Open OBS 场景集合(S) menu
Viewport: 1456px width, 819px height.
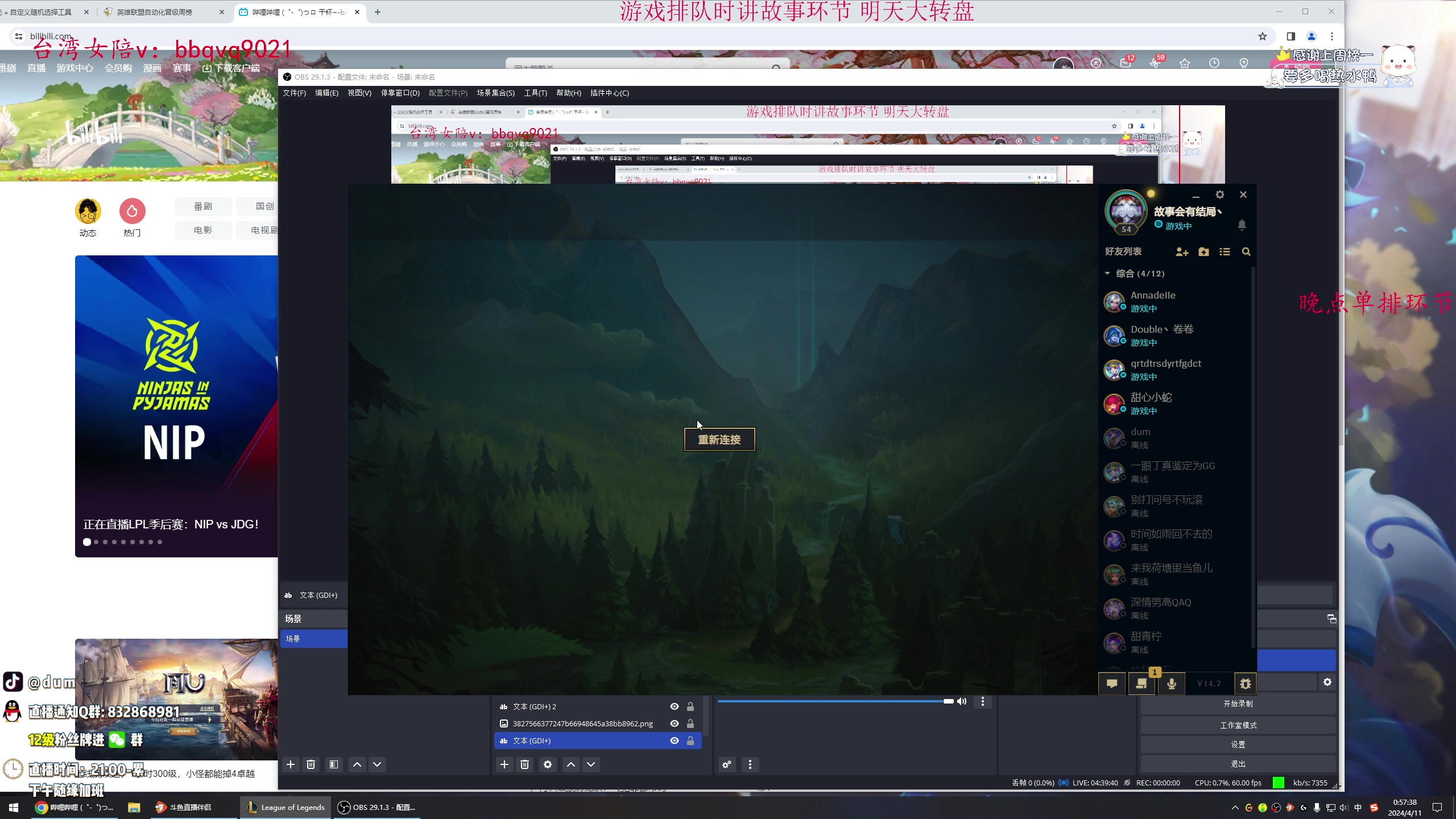pyautogui.click(x=495, y=93)
